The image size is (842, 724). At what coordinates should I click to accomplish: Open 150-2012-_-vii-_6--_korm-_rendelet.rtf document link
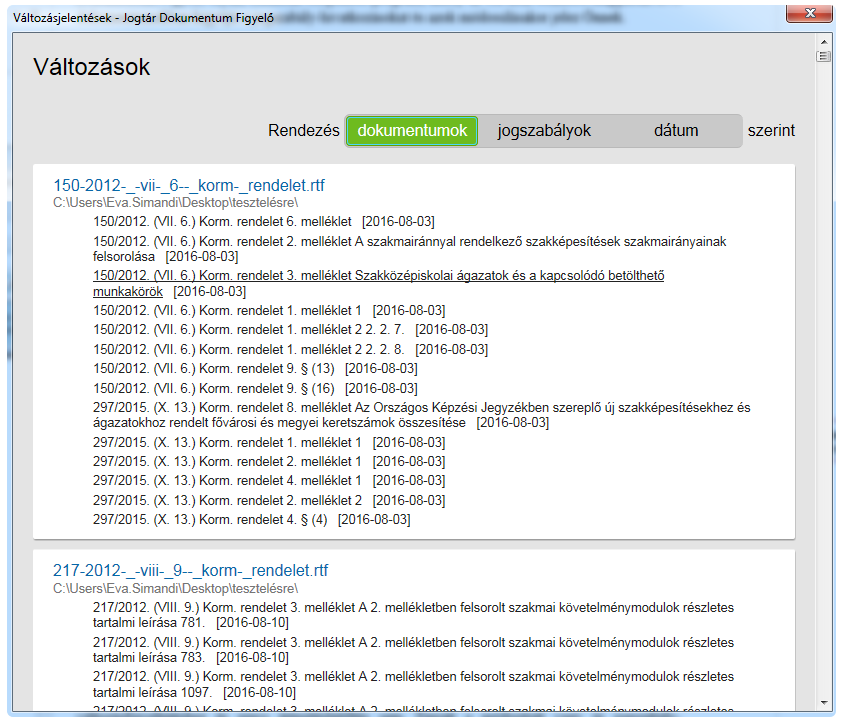[x=188, y=186]
